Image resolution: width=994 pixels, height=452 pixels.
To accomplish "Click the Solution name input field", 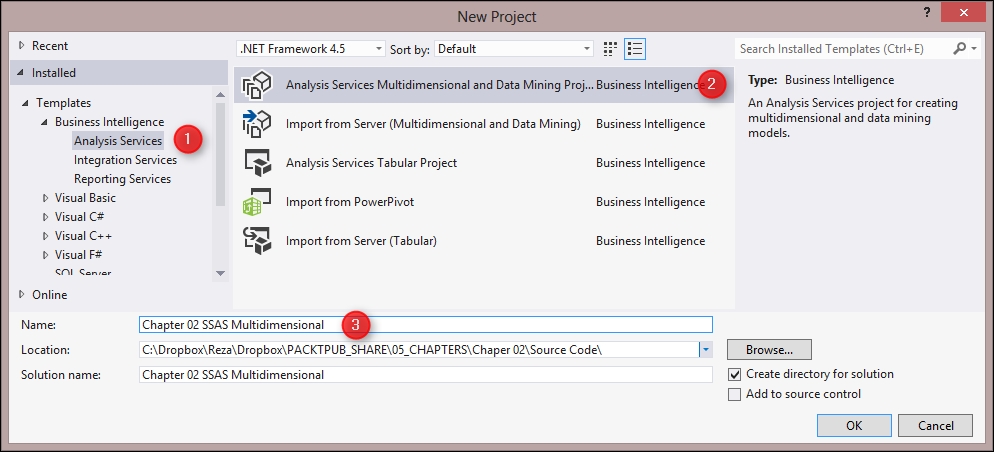I will pyautogui.click(x=425, y=375).
